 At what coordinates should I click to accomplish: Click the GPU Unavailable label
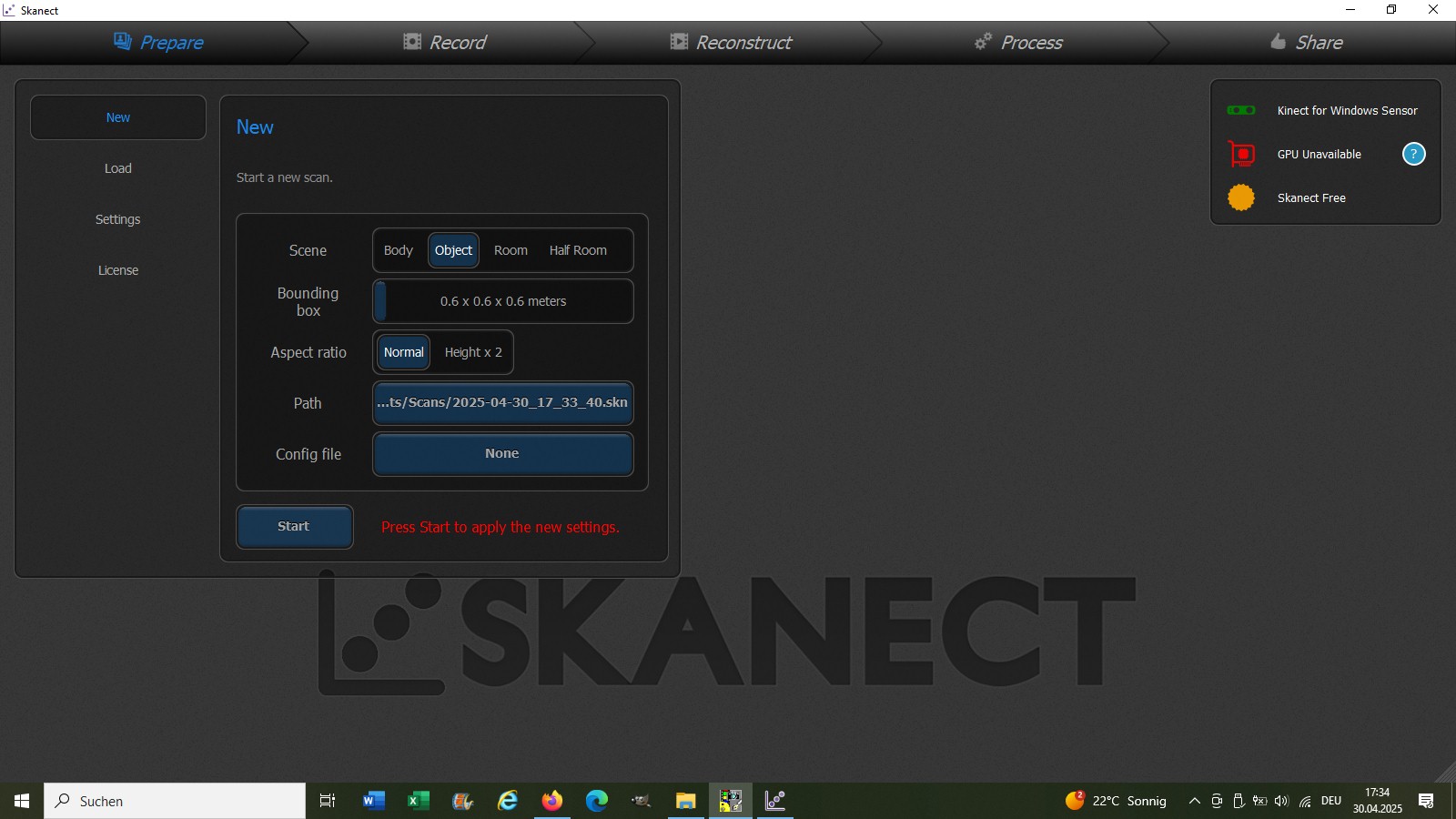1319,155
